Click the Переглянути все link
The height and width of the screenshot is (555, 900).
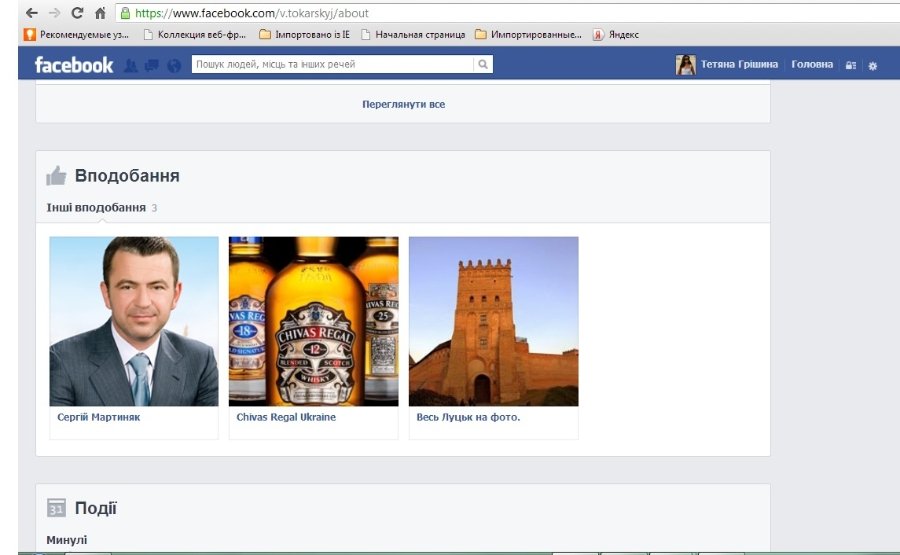(403, 104)
